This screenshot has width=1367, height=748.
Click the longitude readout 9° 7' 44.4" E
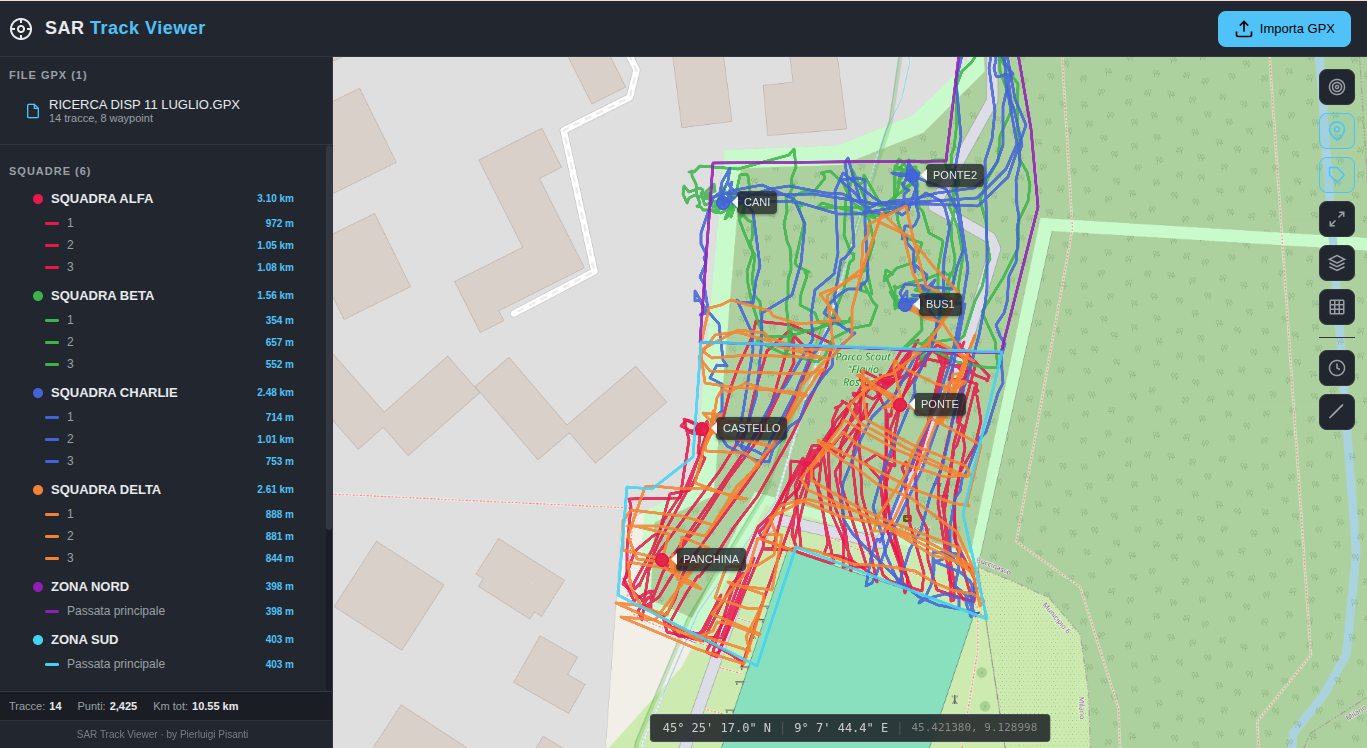click(x=841, y=728)
